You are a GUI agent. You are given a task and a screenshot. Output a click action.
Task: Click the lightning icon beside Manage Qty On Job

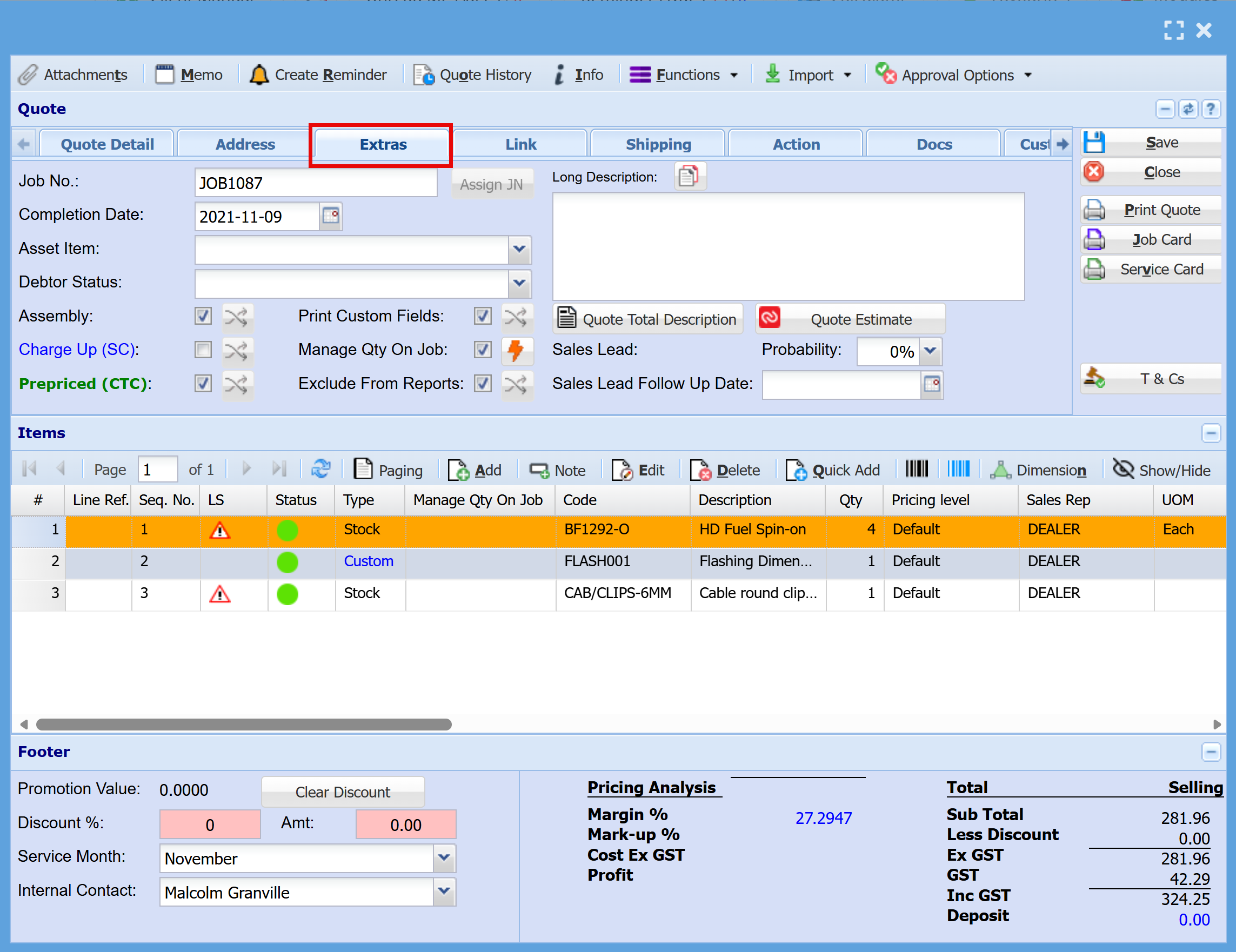pyautogui.click(x=516, y=350)
